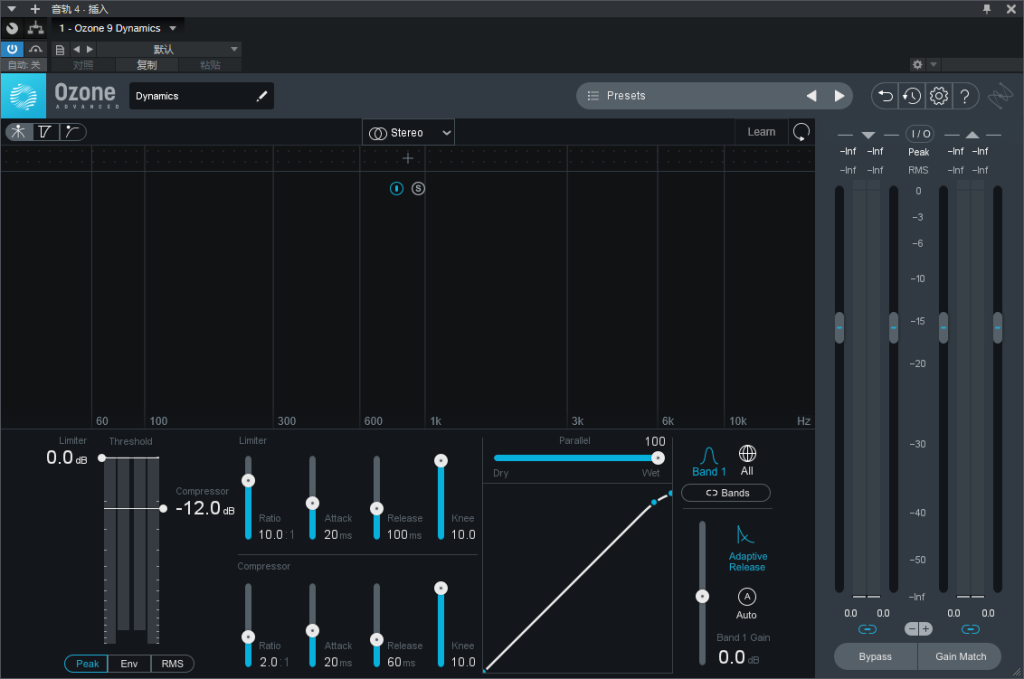Viewport: 1024px width, 679px height.
Task: Open host plugin gear settings
Action: tap(918, 65)
